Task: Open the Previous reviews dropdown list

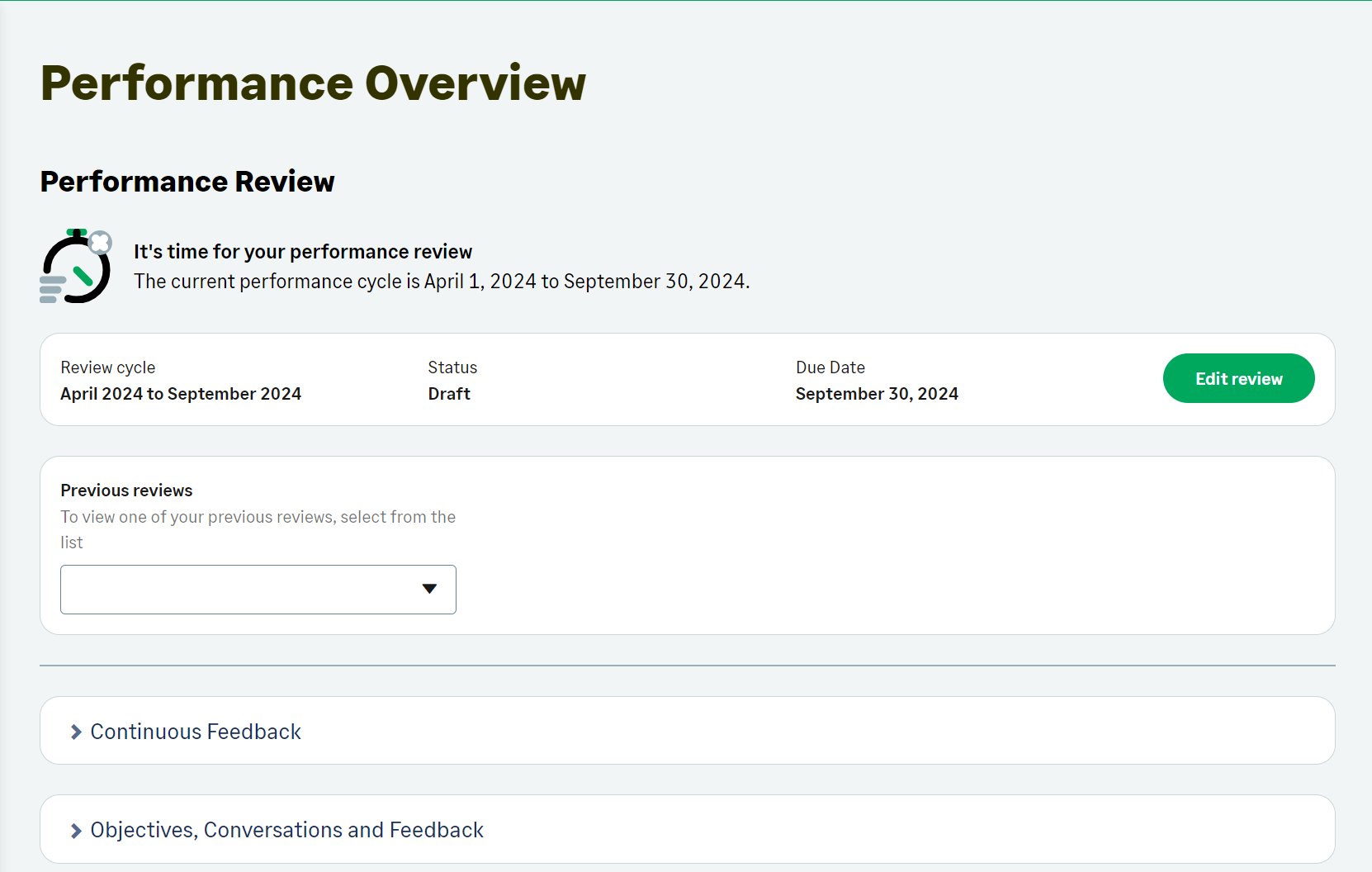Action: point(258,590)
